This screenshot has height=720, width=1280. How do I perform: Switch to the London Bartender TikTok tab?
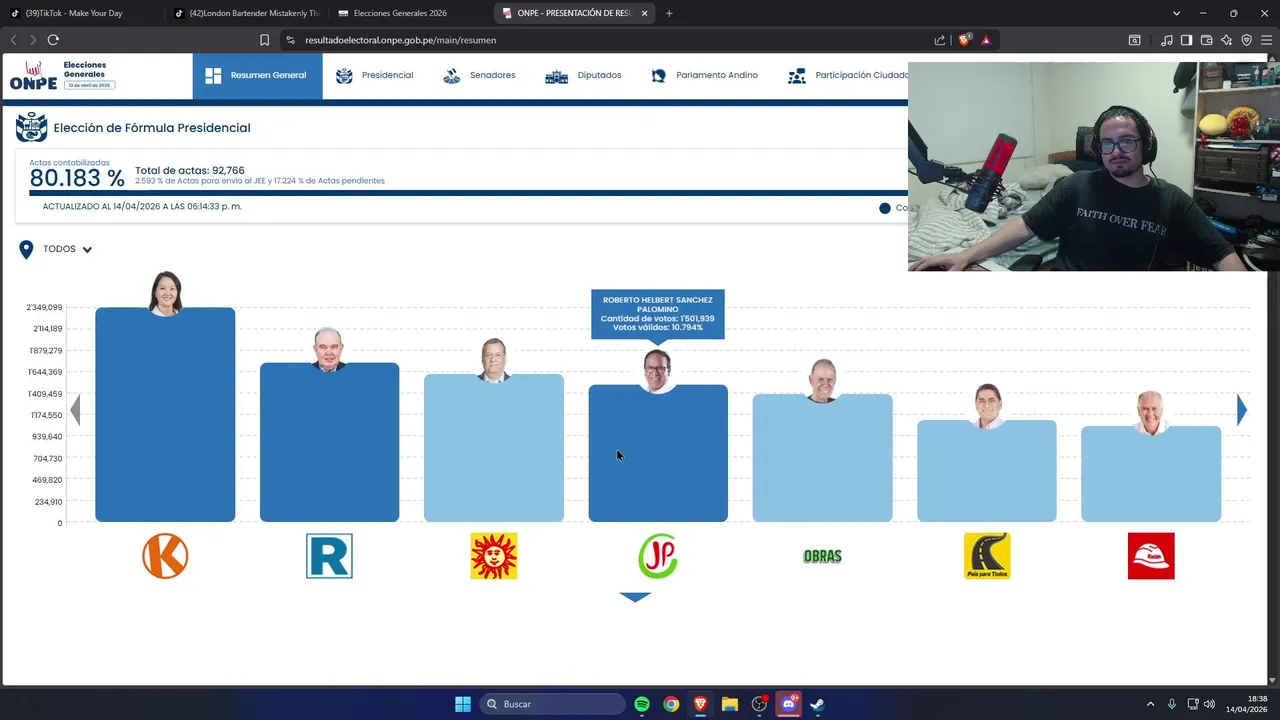tap(245, 13)
